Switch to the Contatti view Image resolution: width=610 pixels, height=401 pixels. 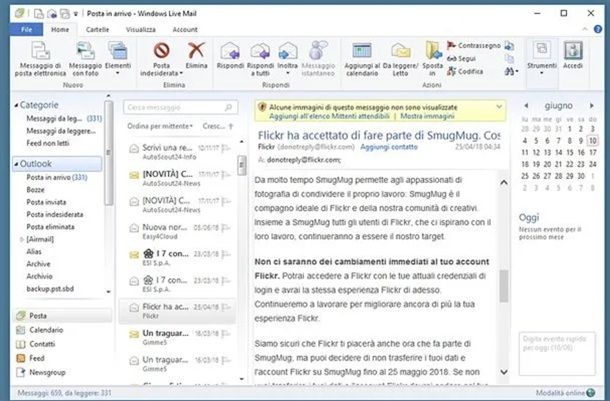(35, 344)
